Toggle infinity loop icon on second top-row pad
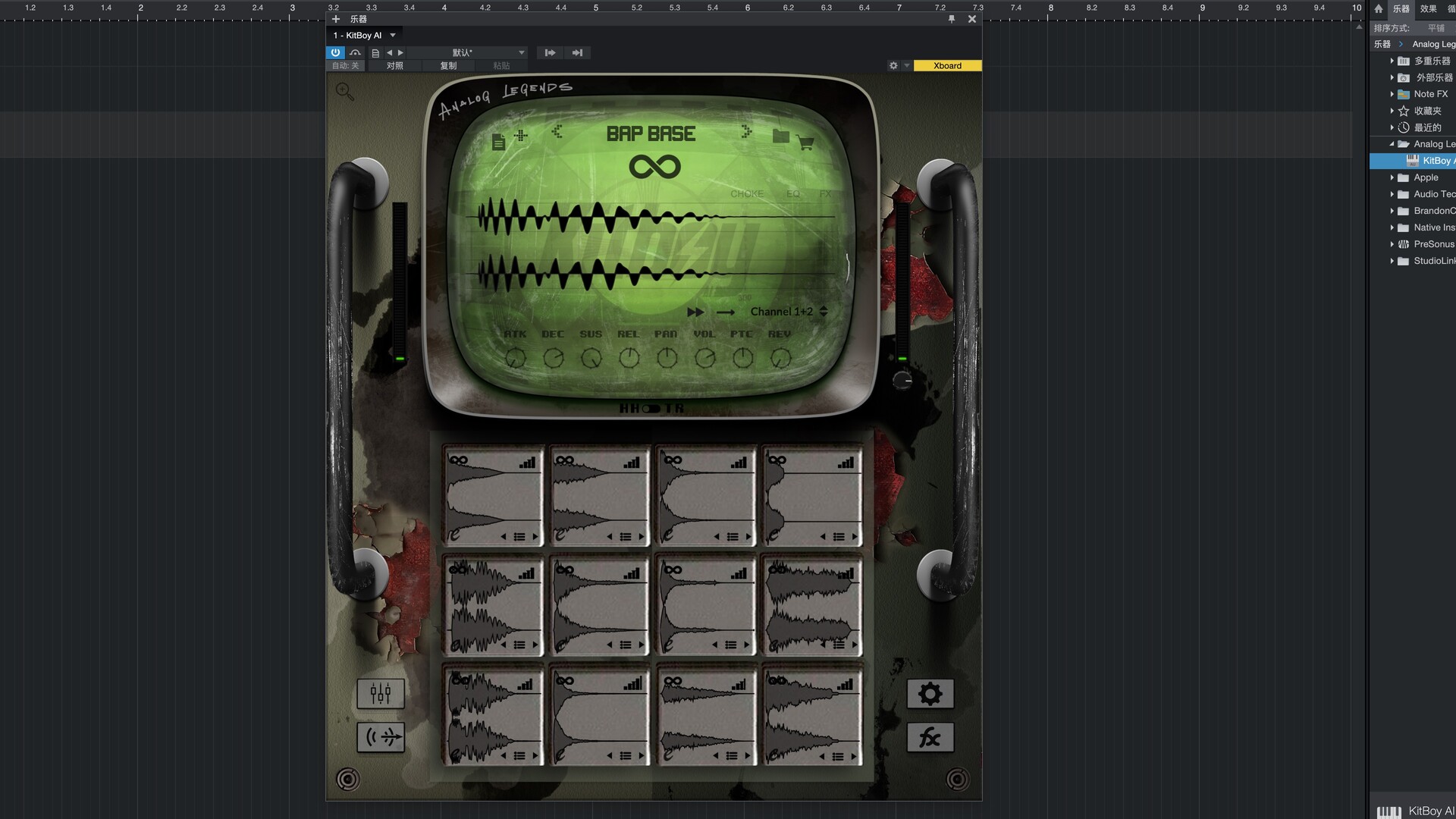This screenshot has height=819, width=1456. tap(564, 460)
